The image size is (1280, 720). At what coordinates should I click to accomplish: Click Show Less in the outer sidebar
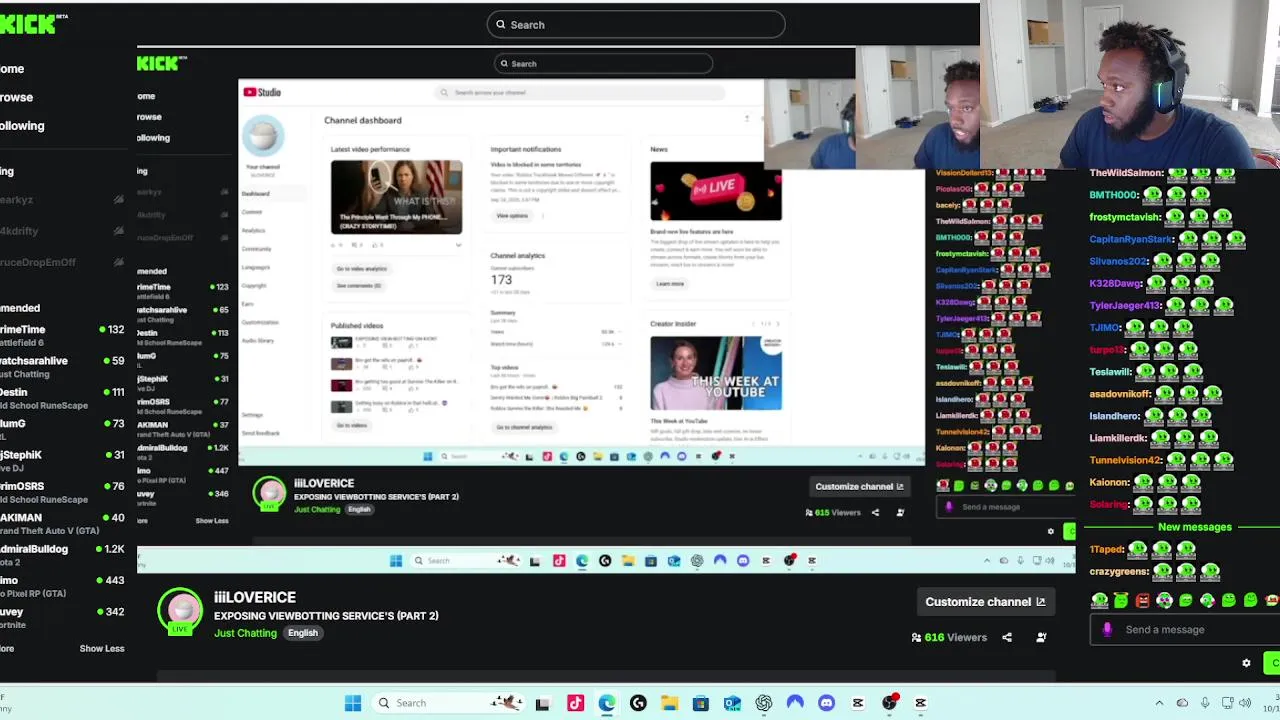(x=102, y=648)
